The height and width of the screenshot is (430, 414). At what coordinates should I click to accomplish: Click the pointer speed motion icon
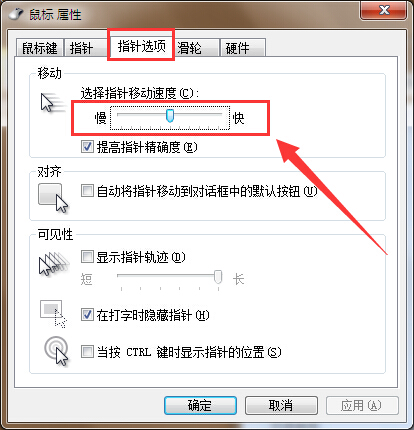[53, 103]
